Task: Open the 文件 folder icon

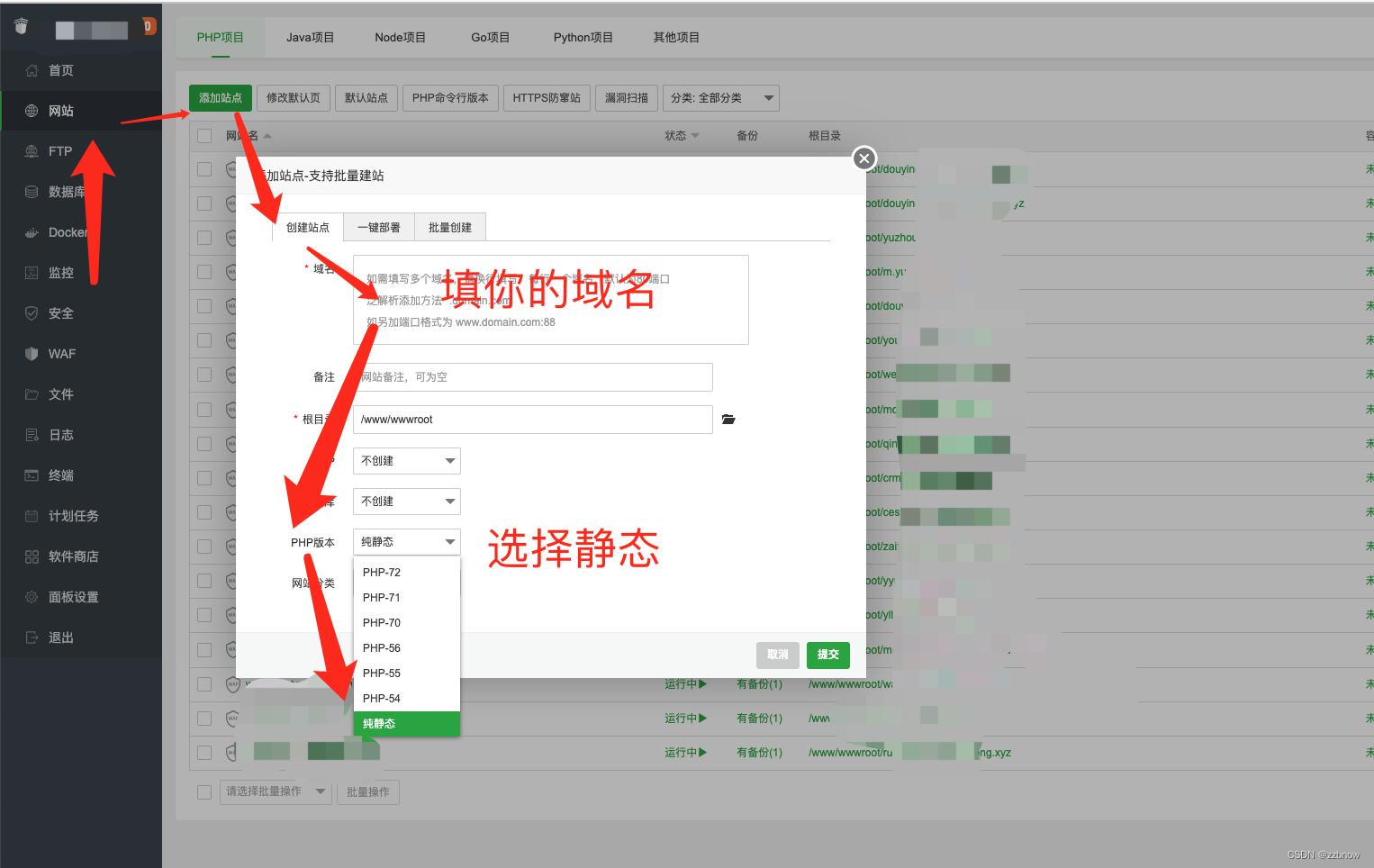Action: click(x=32, y=394)
